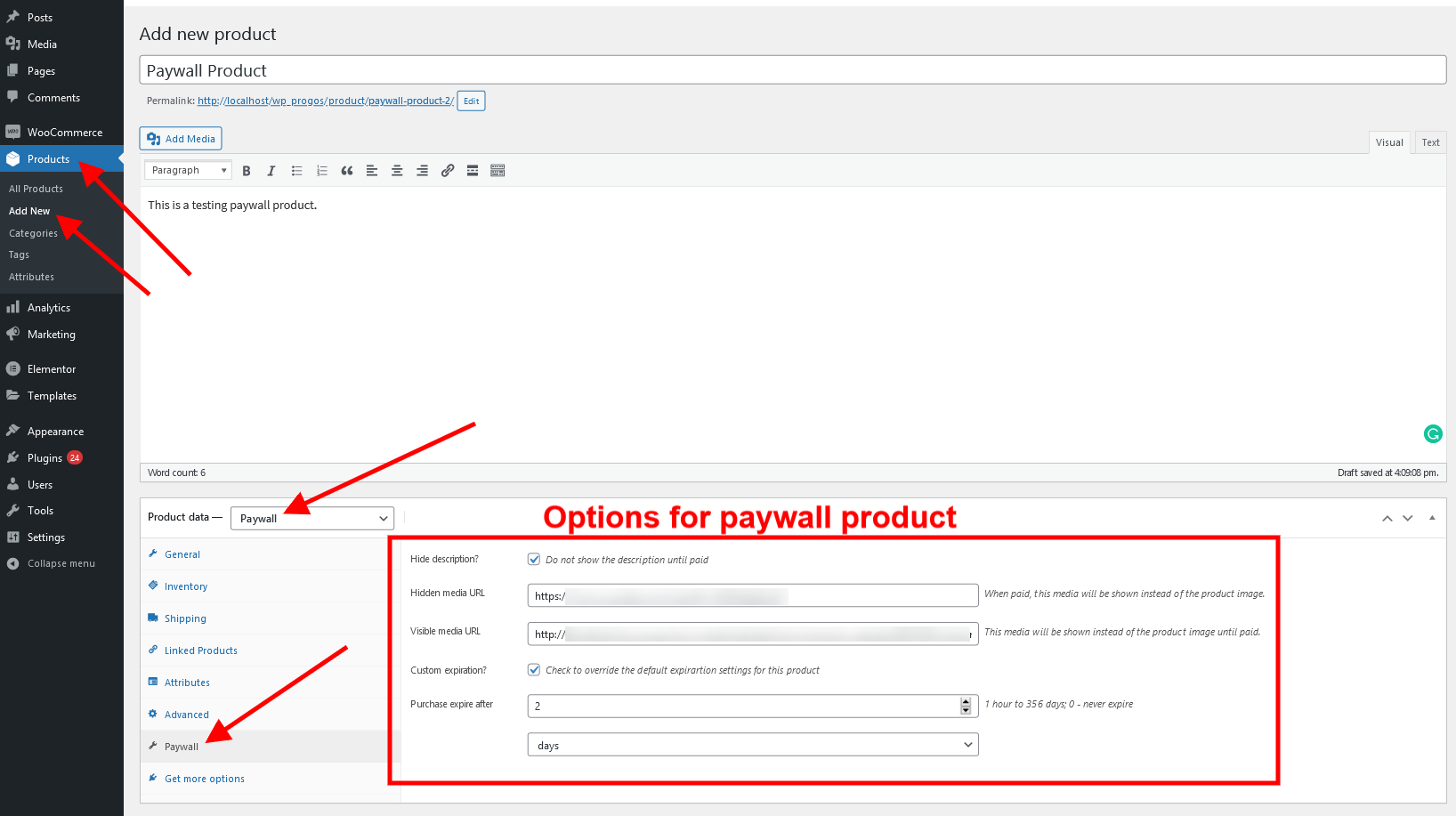Click the Analytics bar chart icon
The image size is (1456, 816).
[12, 307]
